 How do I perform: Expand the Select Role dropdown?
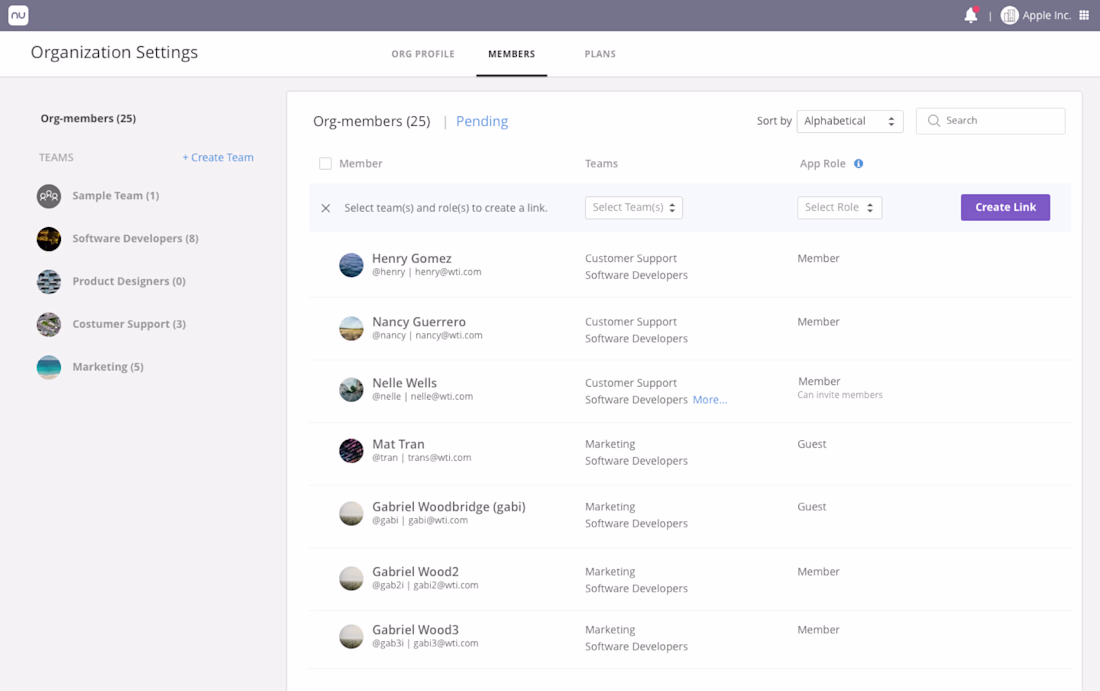pyautogui.click(x=839, y=208)
